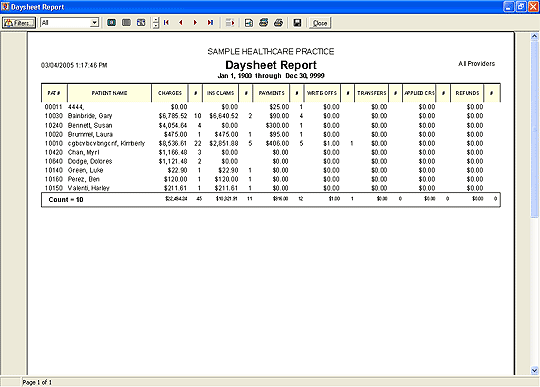
Task: Click insurance claims value $2,851.88
Action: tap(224, 143)
